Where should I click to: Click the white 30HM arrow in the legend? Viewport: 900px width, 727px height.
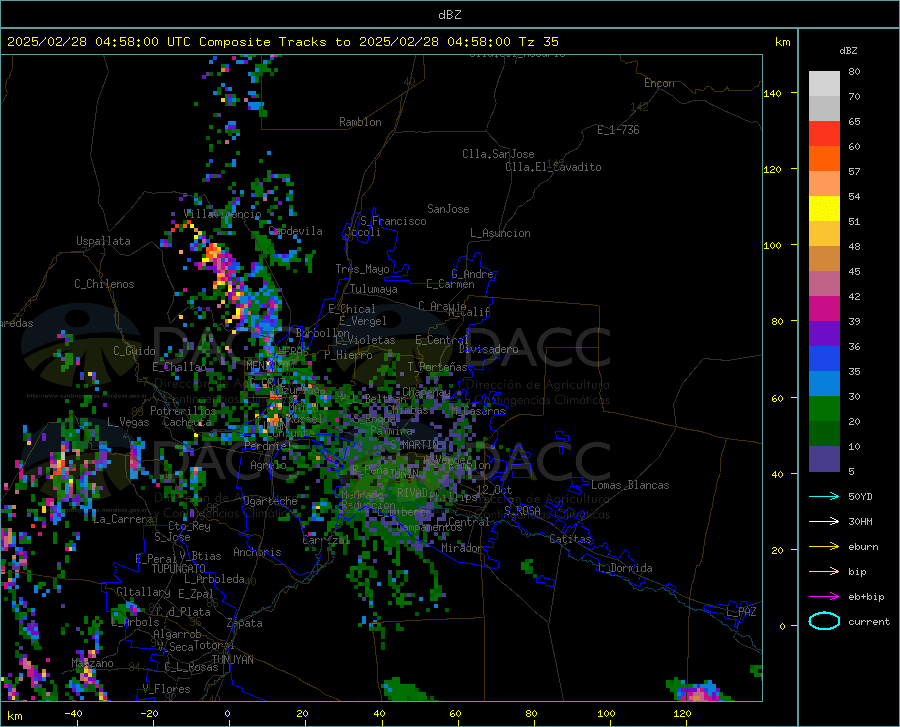click(x=824, y=521)
